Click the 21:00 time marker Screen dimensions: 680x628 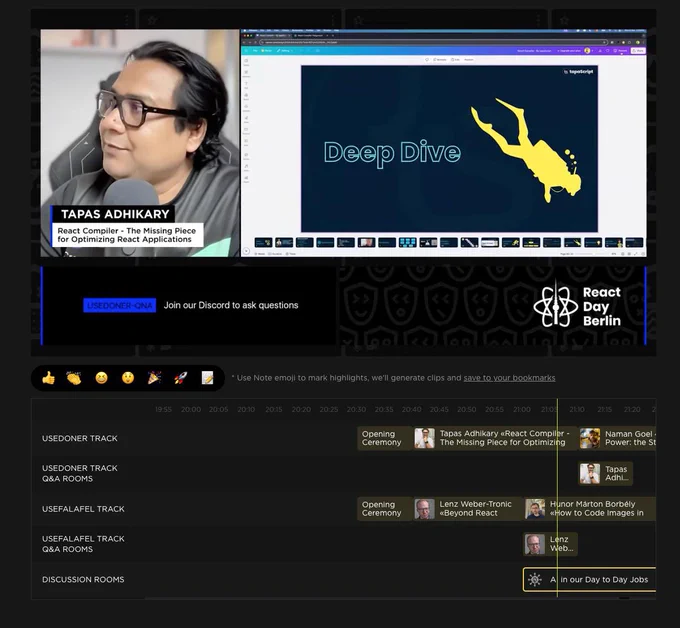click(522, 409)
